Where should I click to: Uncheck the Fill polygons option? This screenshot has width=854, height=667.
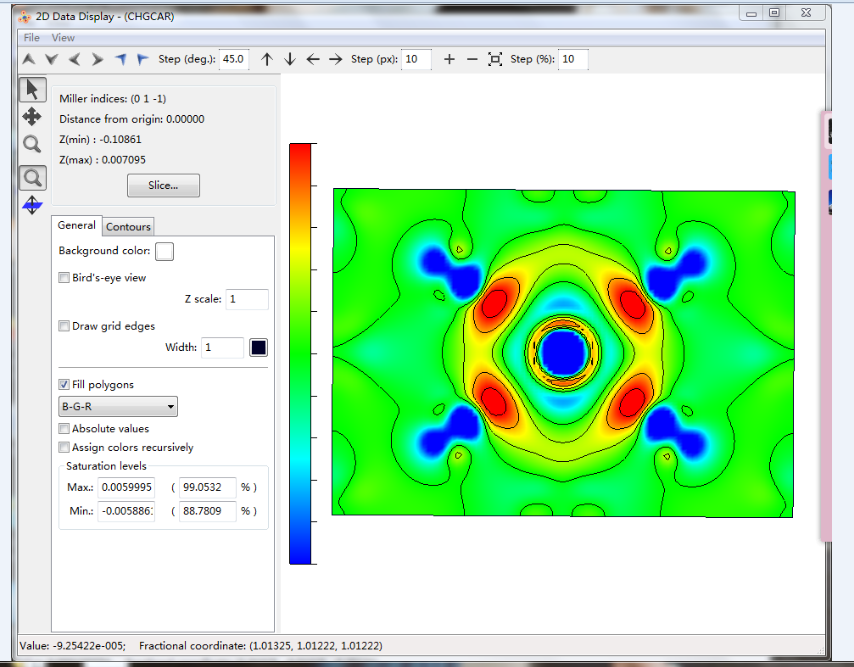point(65,385)
